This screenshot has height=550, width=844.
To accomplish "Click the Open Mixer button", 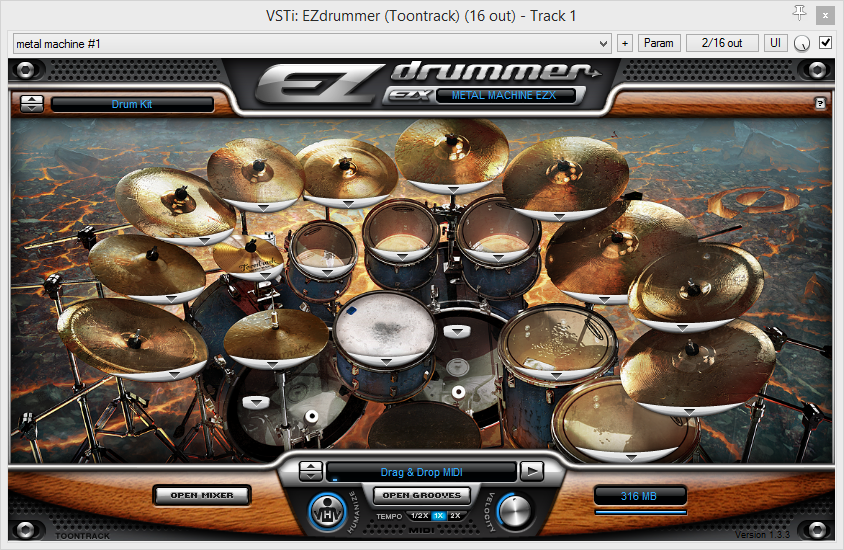I will click(202, 495).
